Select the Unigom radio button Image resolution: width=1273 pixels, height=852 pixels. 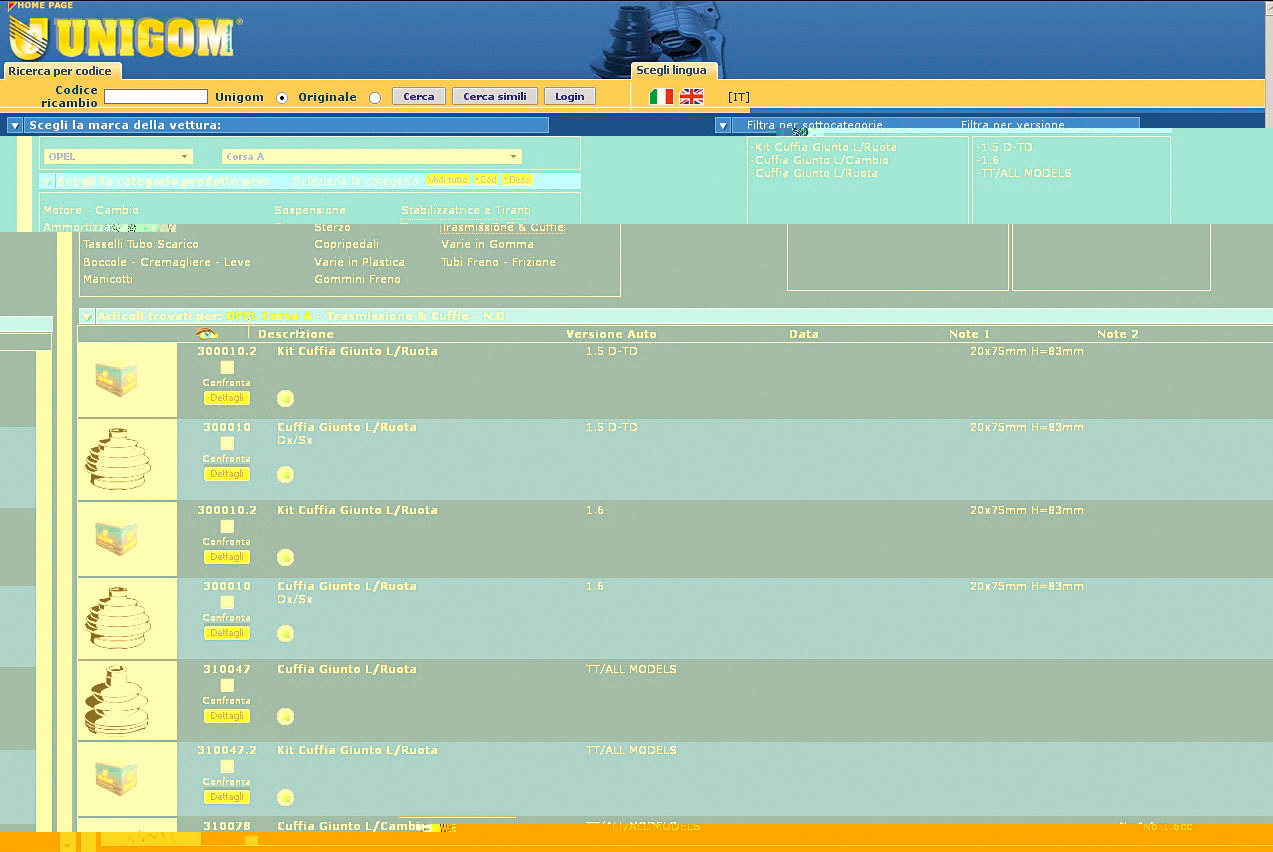(282, 98)
